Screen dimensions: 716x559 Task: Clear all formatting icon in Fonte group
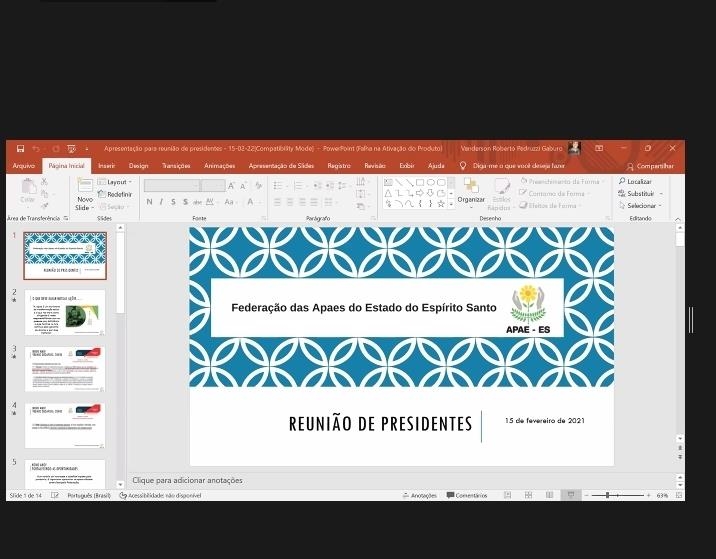pos(258,185)
